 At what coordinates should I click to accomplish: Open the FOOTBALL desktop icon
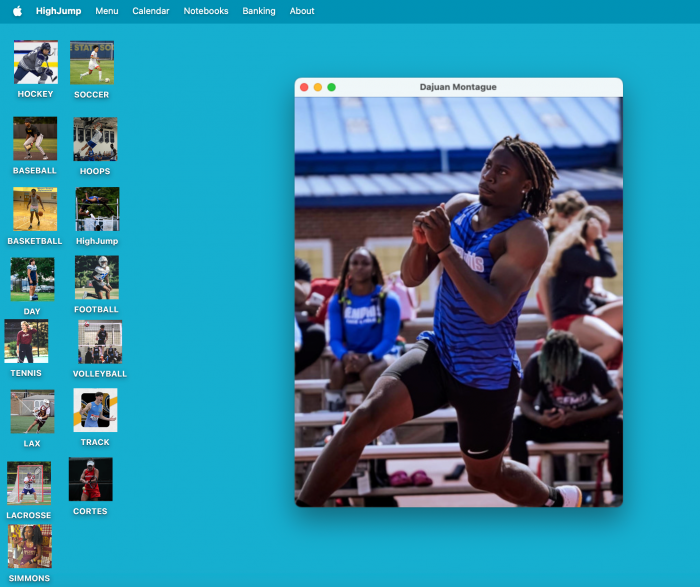pos(96,277)
